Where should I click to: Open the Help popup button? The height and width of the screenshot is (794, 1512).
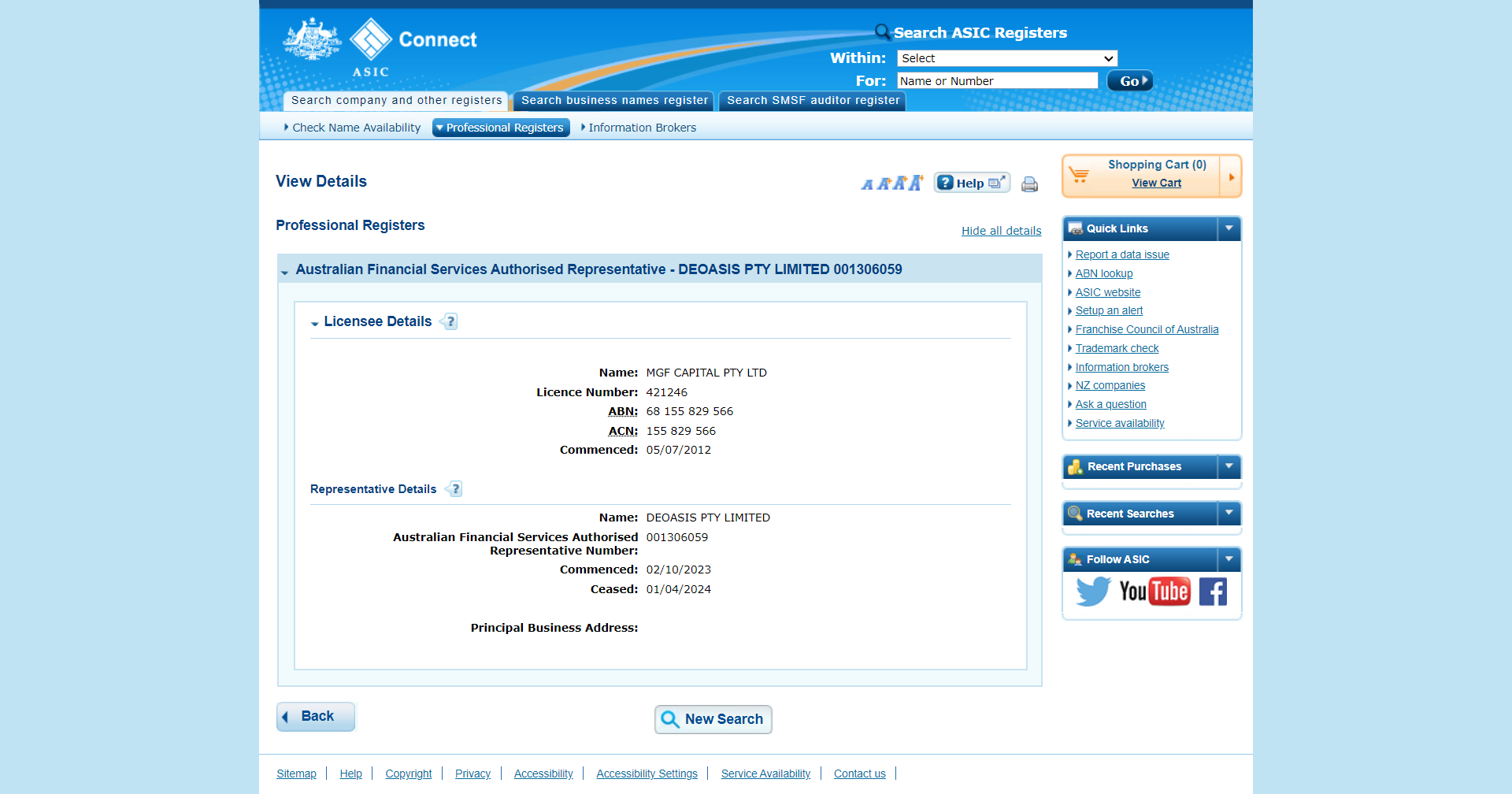point(972,184)
